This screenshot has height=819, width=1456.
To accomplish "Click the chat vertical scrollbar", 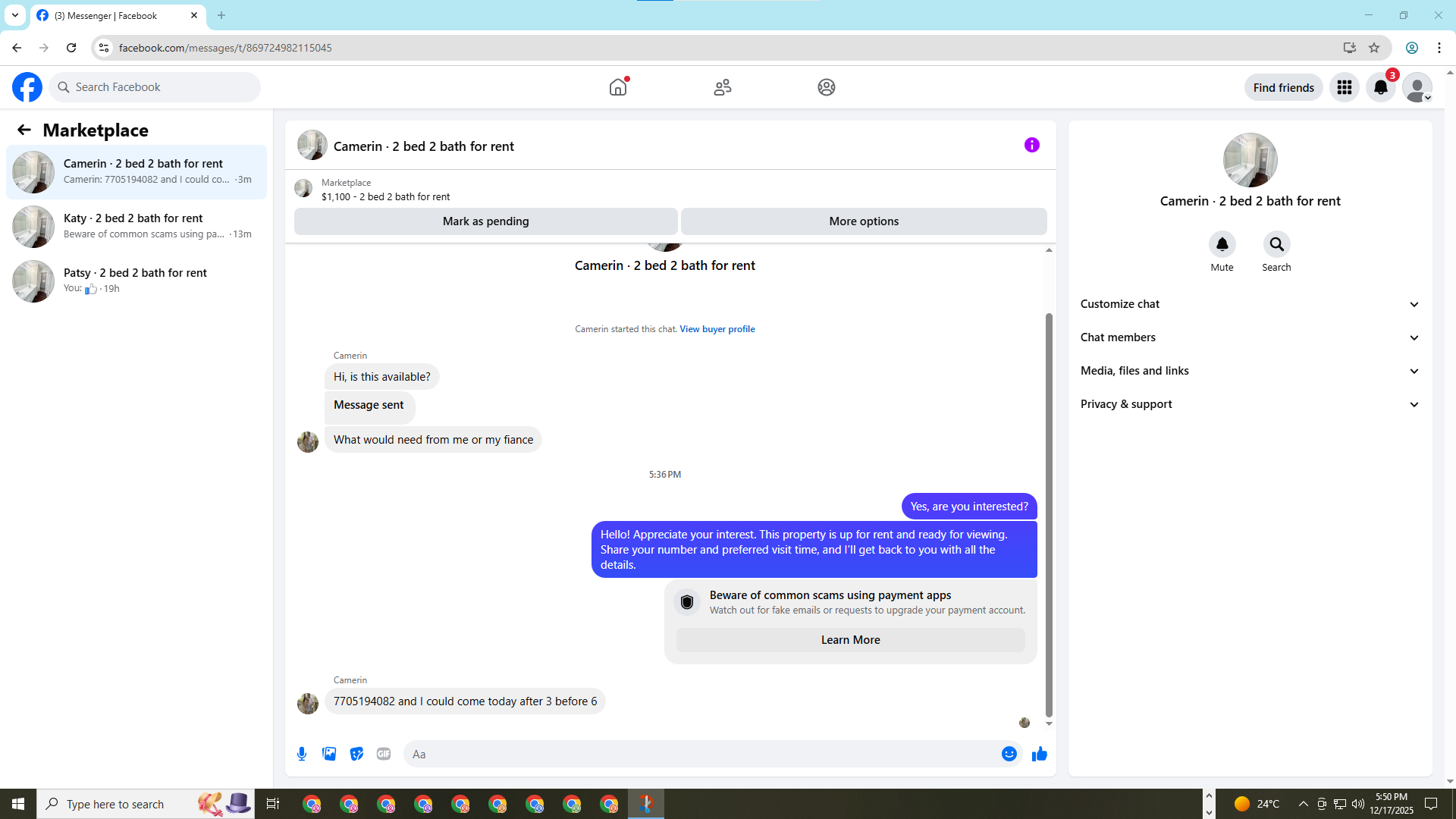I will click(1049, 516).
